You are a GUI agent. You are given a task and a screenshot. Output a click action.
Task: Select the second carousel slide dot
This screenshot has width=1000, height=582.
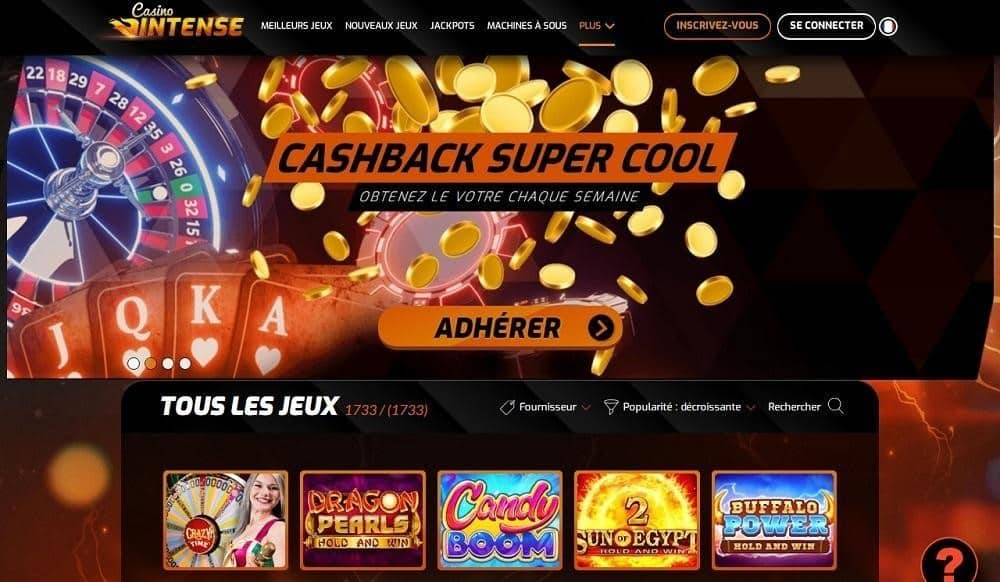point(151,363)
